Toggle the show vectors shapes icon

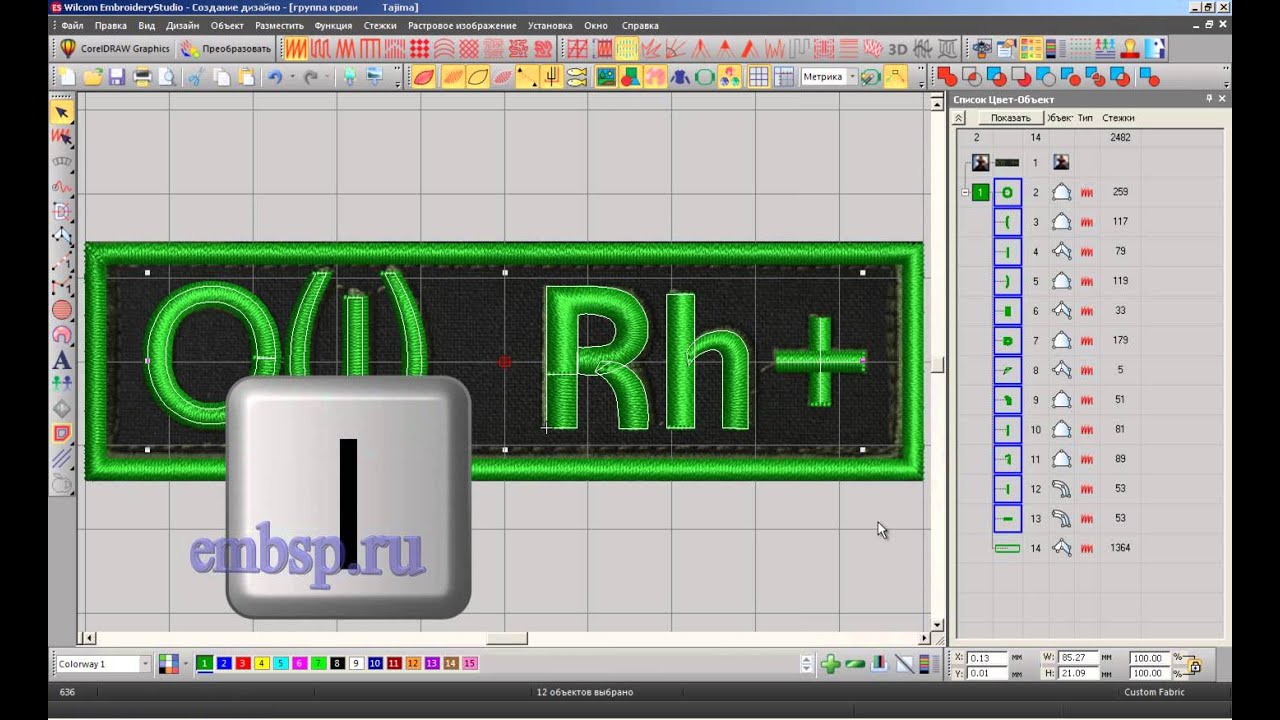tap(631, 77)
